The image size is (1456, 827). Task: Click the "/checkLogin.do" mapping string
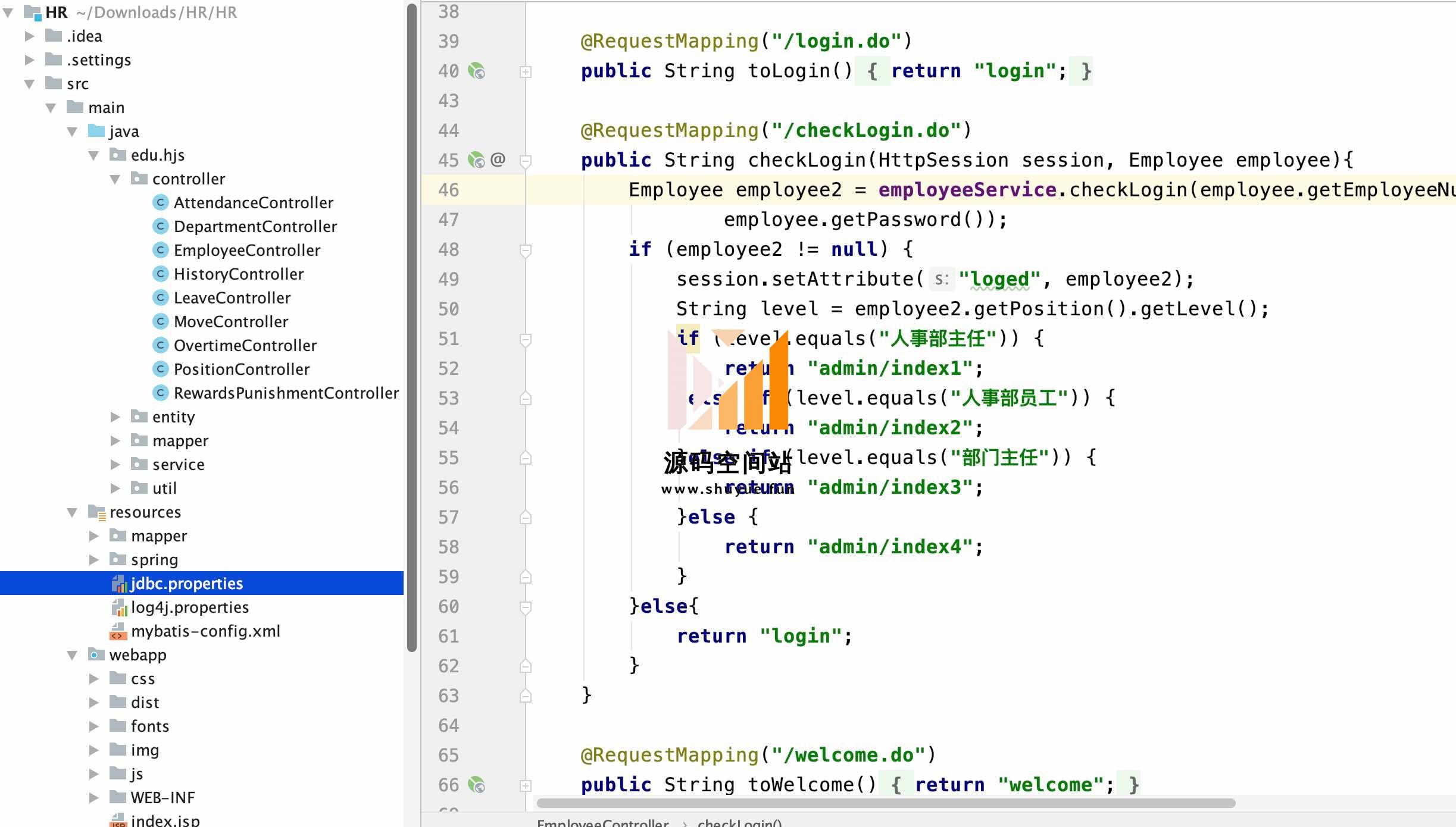(866, 130)
